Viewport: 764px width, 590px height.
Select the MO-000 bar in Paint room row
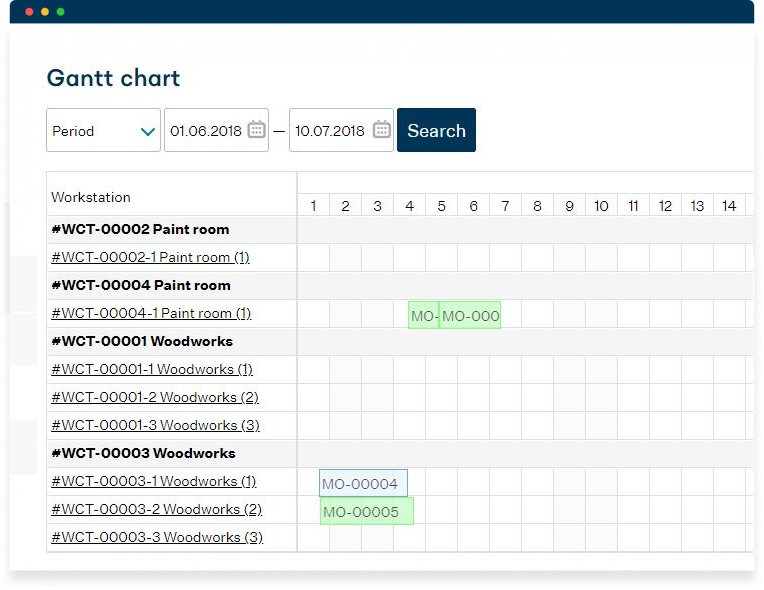[x=470, y=316]
